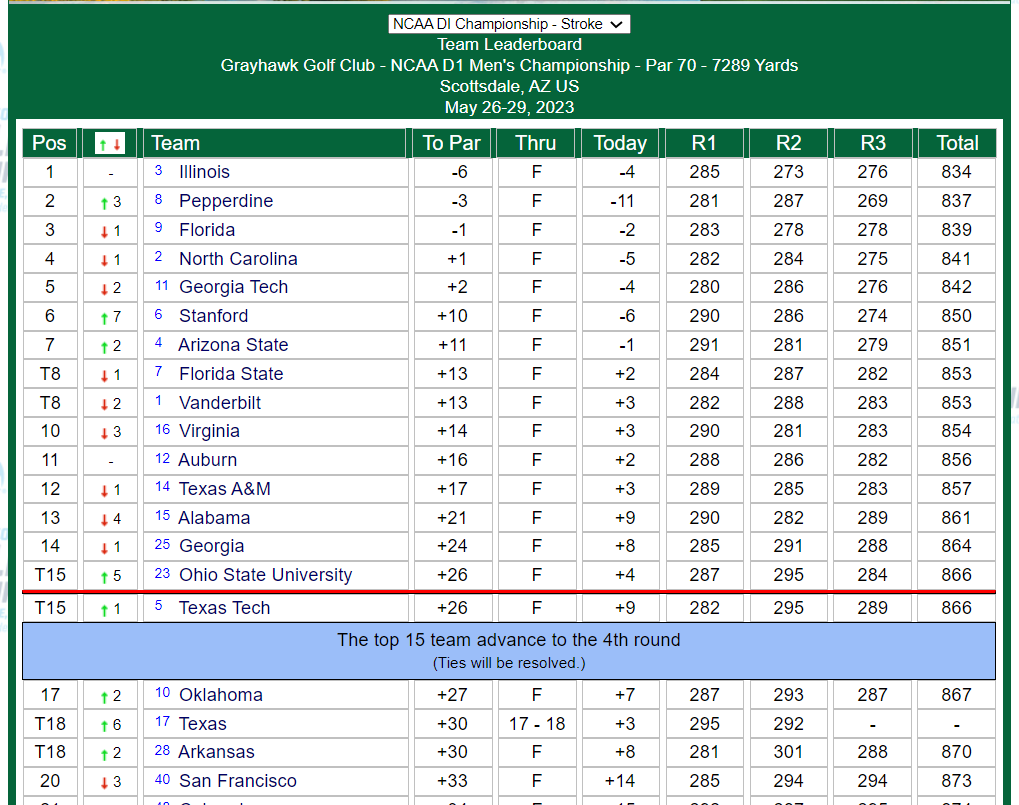Image resolution: width=1019 pixels, height=805 pixels.
Task: Click the Total column header
Action: click(957, 143)
